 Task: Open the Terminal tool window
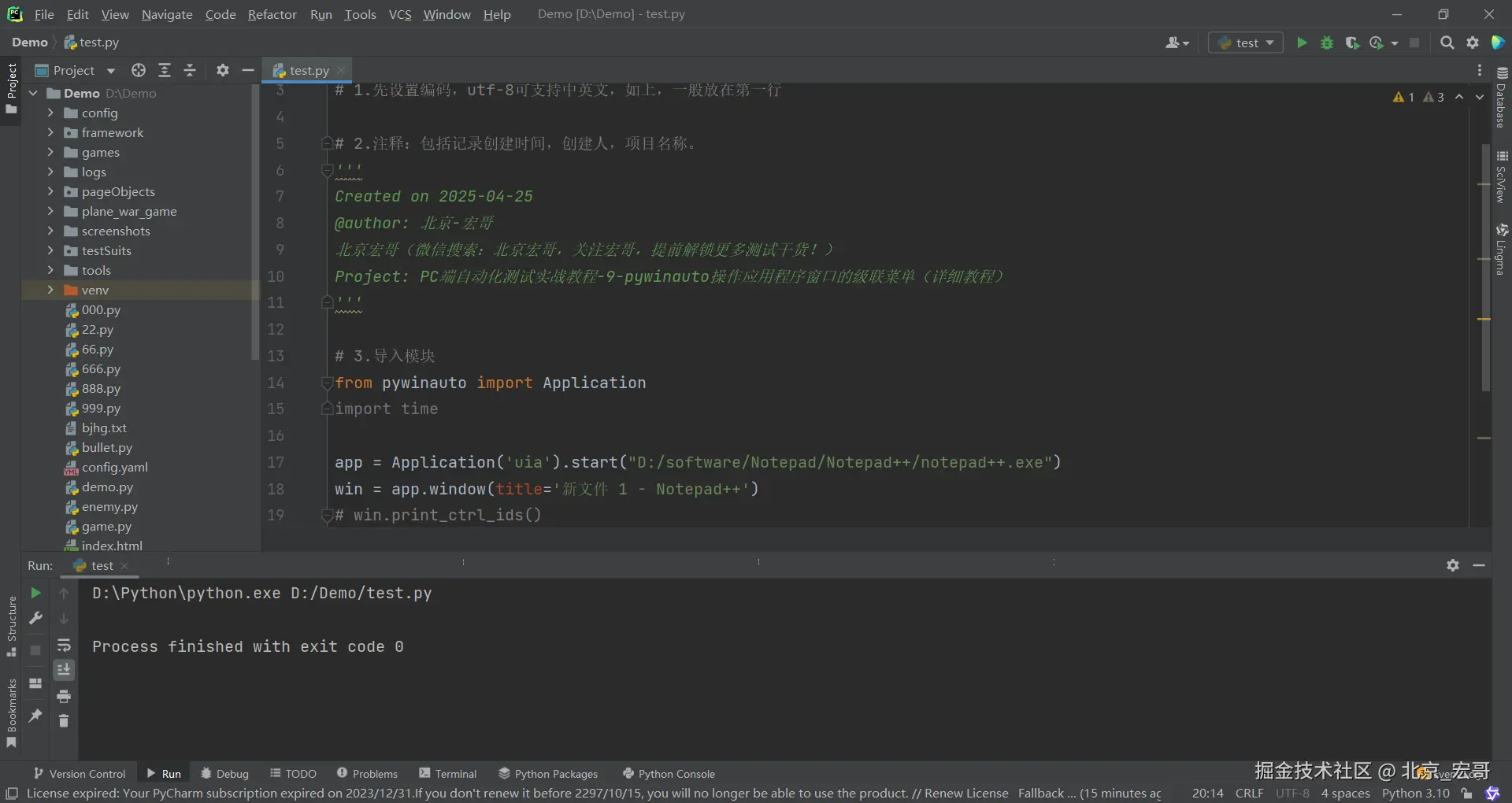[x=447, y=773]
